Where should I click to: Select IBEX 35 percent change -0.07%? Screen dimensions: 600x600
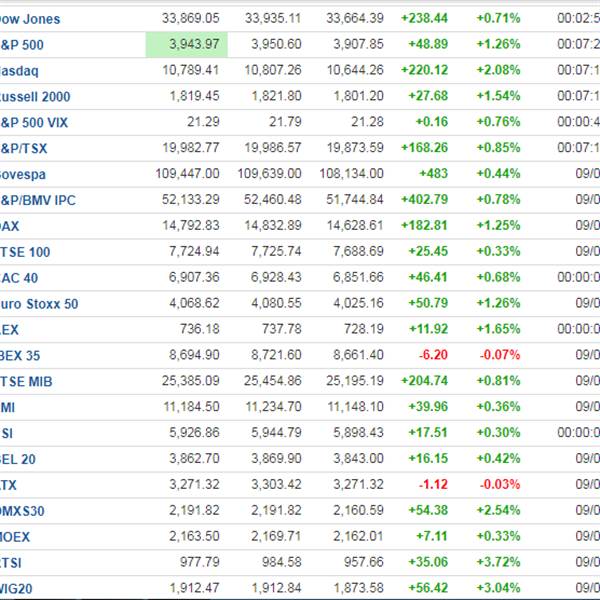click(500, 355)
